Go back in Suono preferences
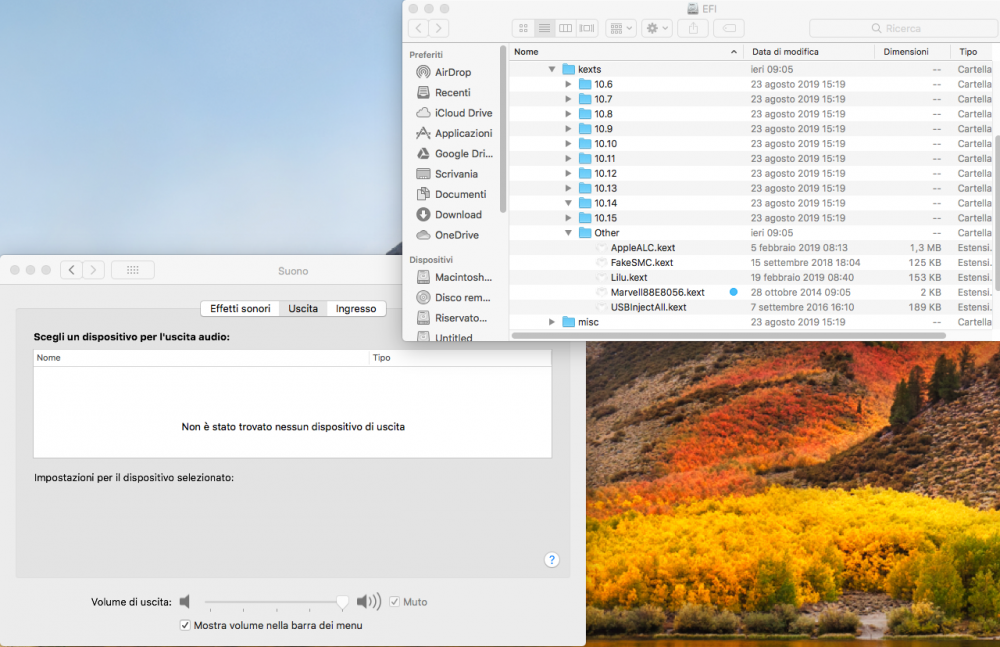Screen dimensions: 1000x647 71,270
